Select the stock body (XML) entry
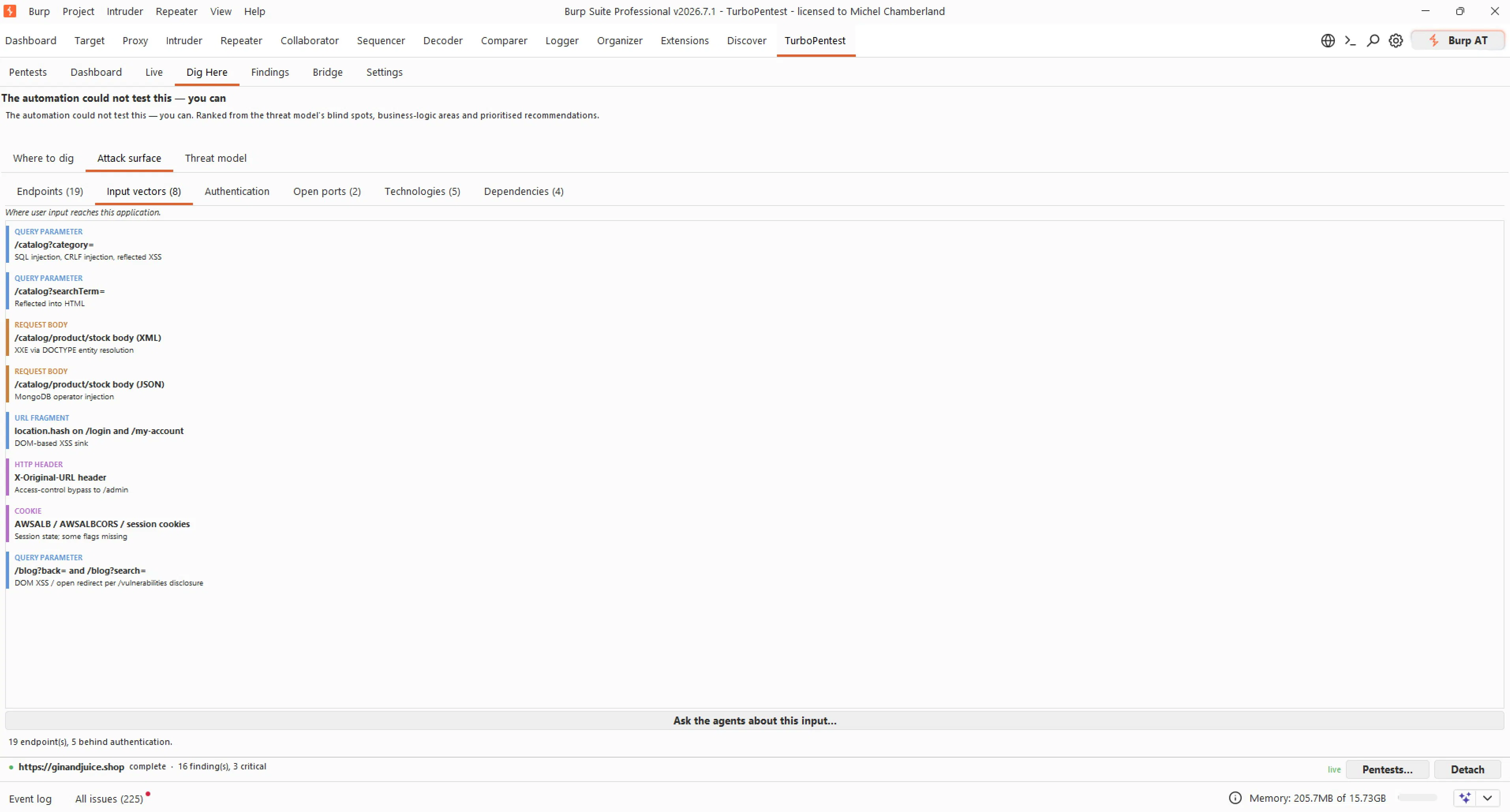The image size is (1510, 812). [755, 337]
